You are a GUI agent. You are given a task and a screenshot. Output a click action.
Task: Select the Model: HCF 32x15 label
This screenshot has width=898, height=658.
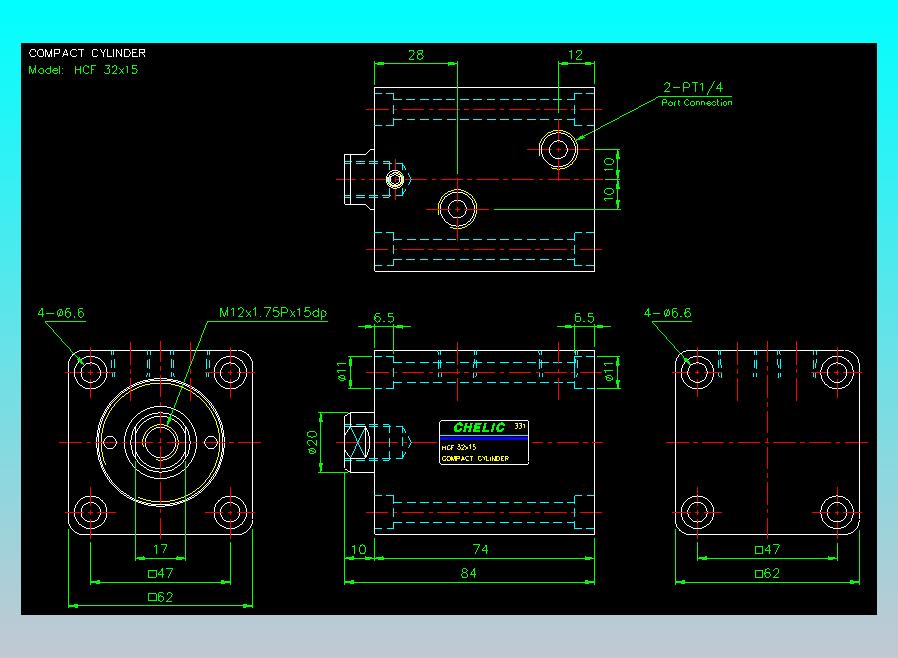coord(83,70)
